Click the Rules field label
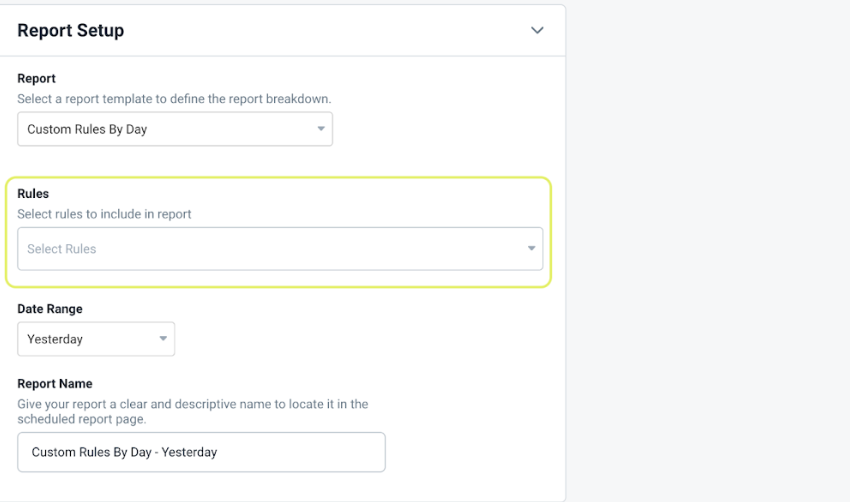Screen dimensions: 850x502 click(33, 194)
